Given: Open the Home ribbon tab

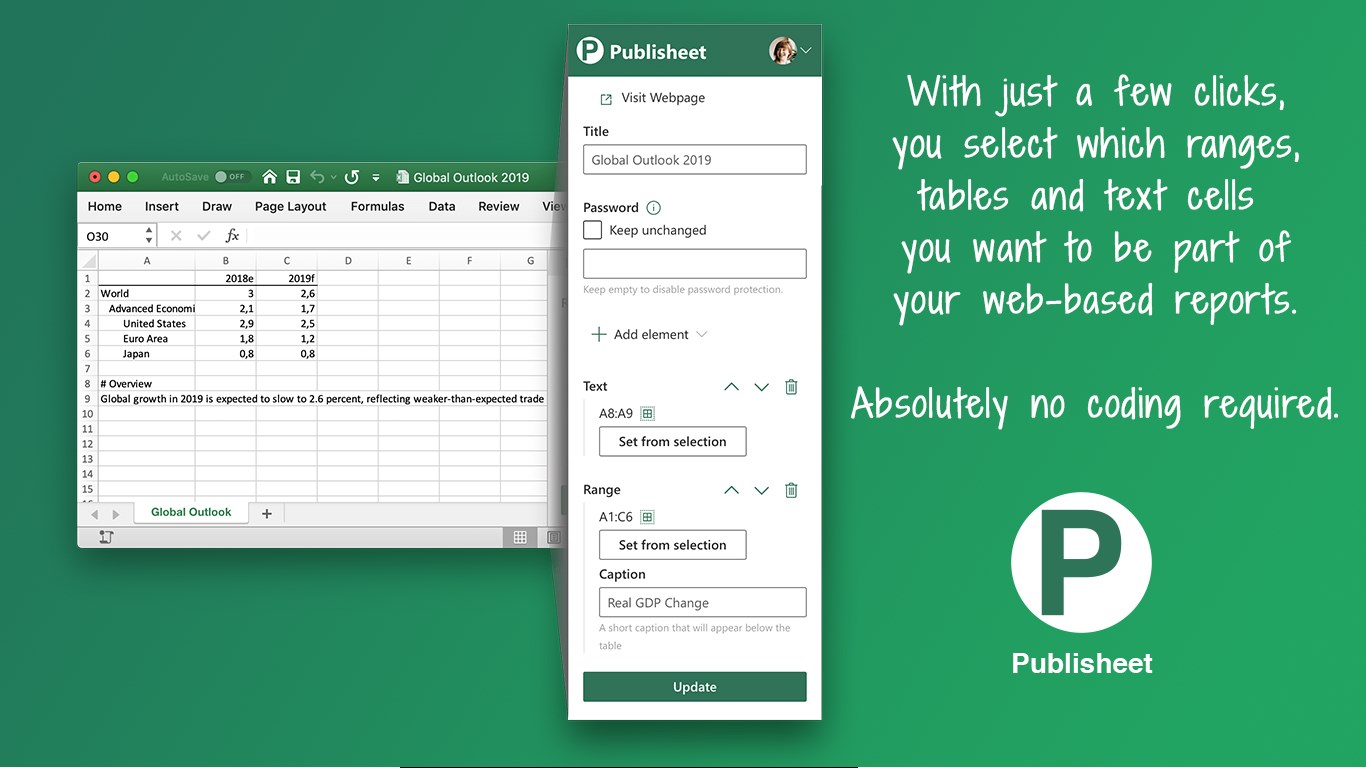Looking at the screenshot, I should click(105, 206).
